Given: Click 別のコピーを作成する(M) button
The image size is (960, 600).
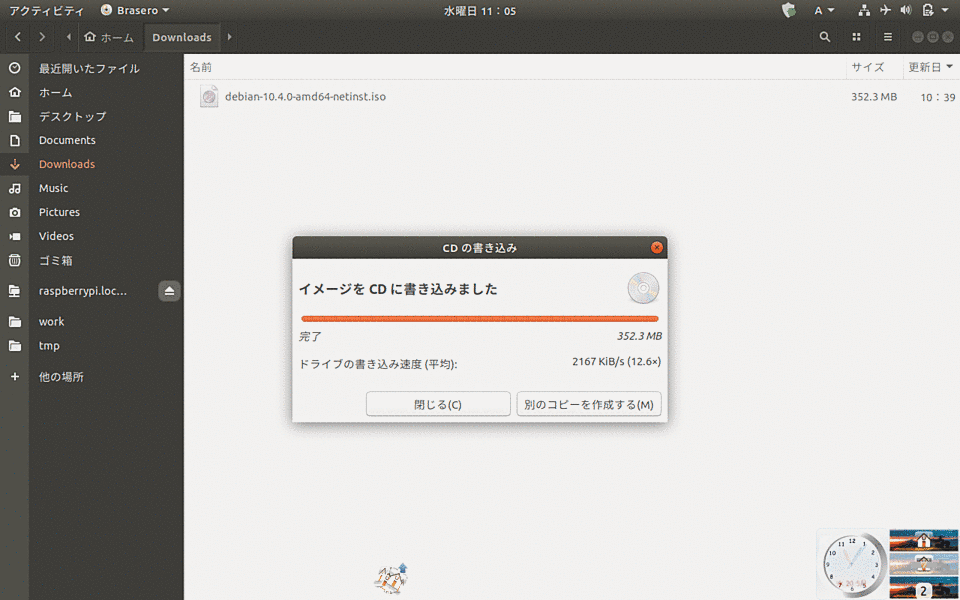Looking at the screenshot, I should 589,404.
